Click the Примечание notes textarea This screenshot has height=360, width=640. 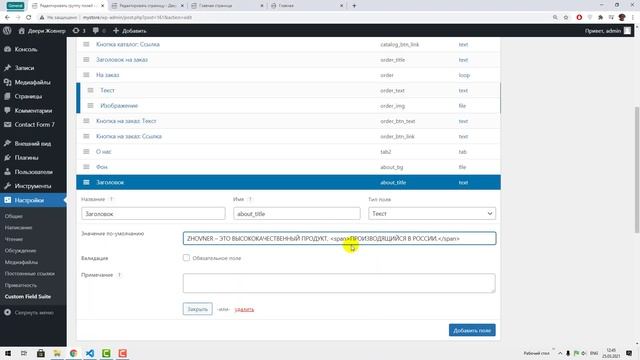339,283
